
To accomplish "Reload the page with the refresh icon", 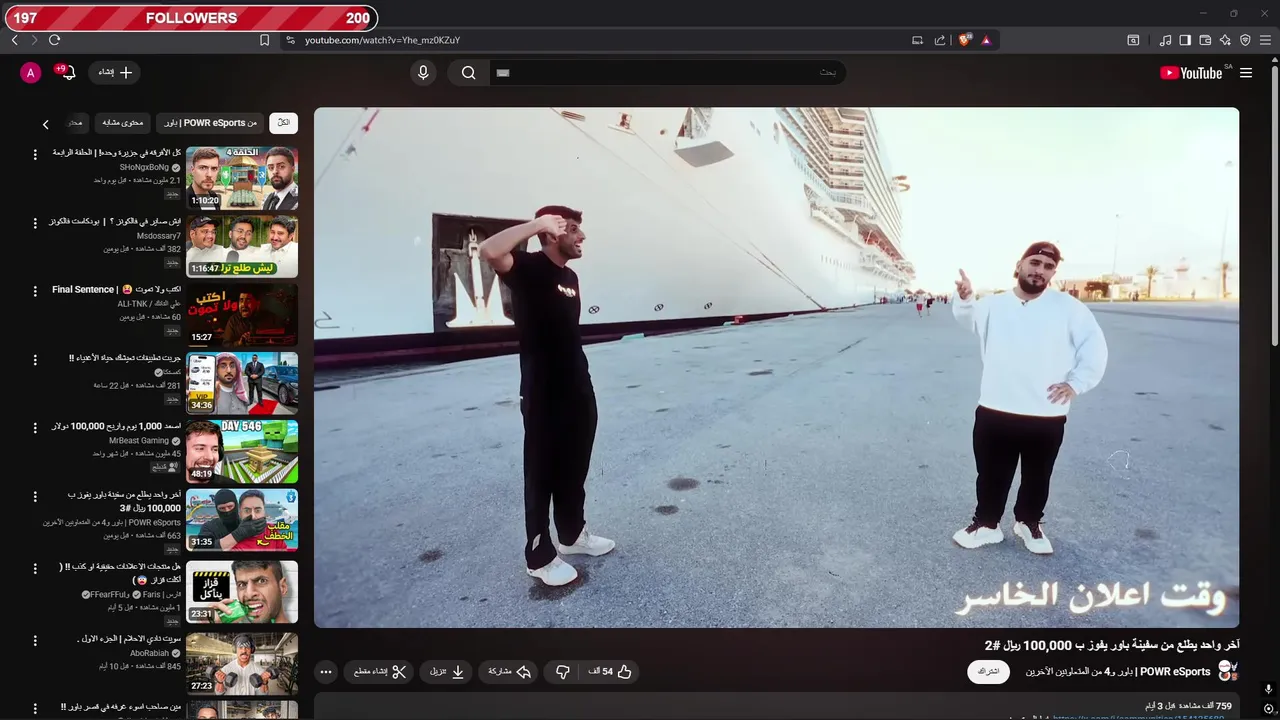I will pos(54,40).
